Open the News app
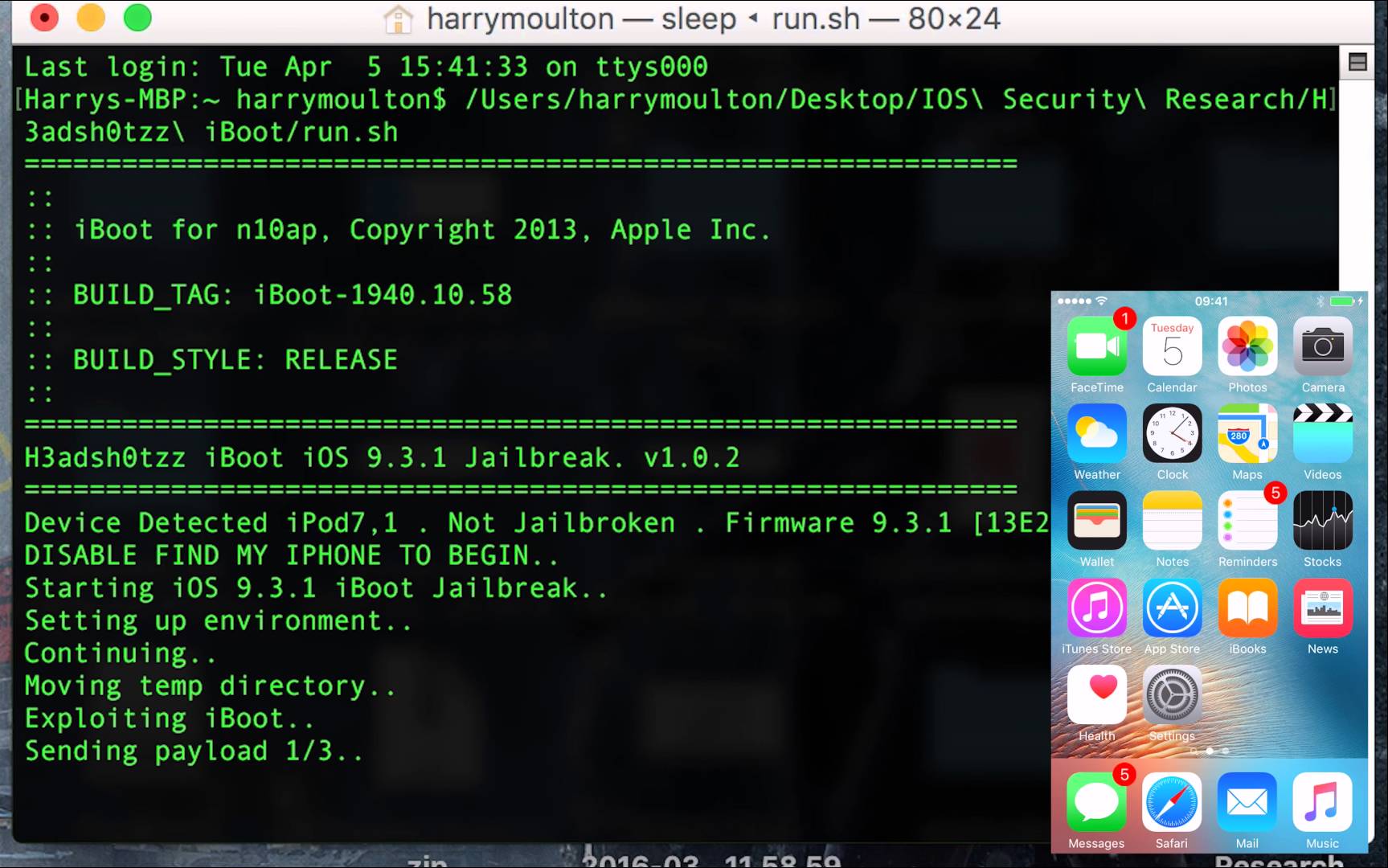Screen dimensions: 1388x868 pyautogui.click(x=1322, y=608)
